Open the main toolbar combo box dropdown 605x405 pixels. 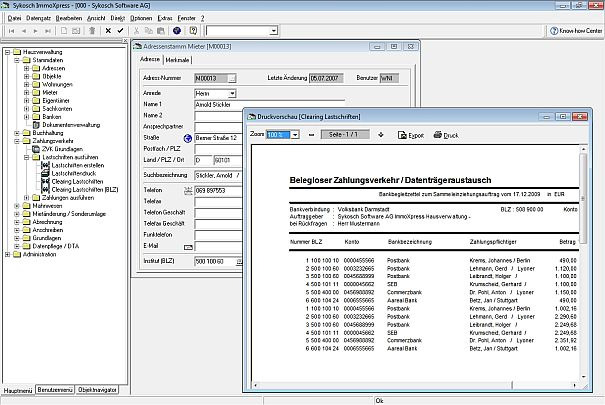click(274, 31)
